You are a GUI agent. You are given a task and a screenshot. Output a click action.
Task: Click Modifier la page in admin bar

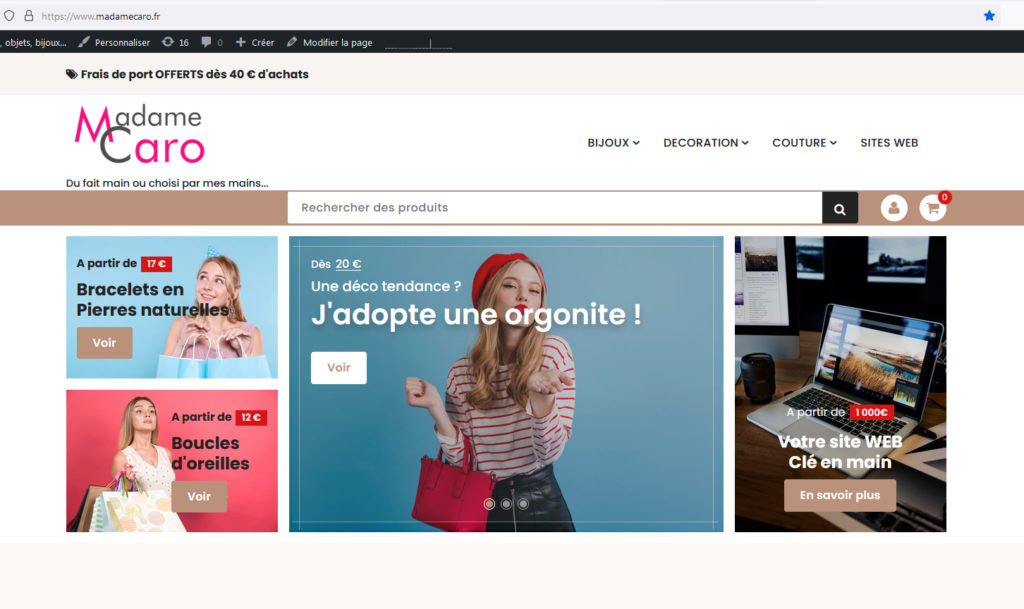coord(330,42)
